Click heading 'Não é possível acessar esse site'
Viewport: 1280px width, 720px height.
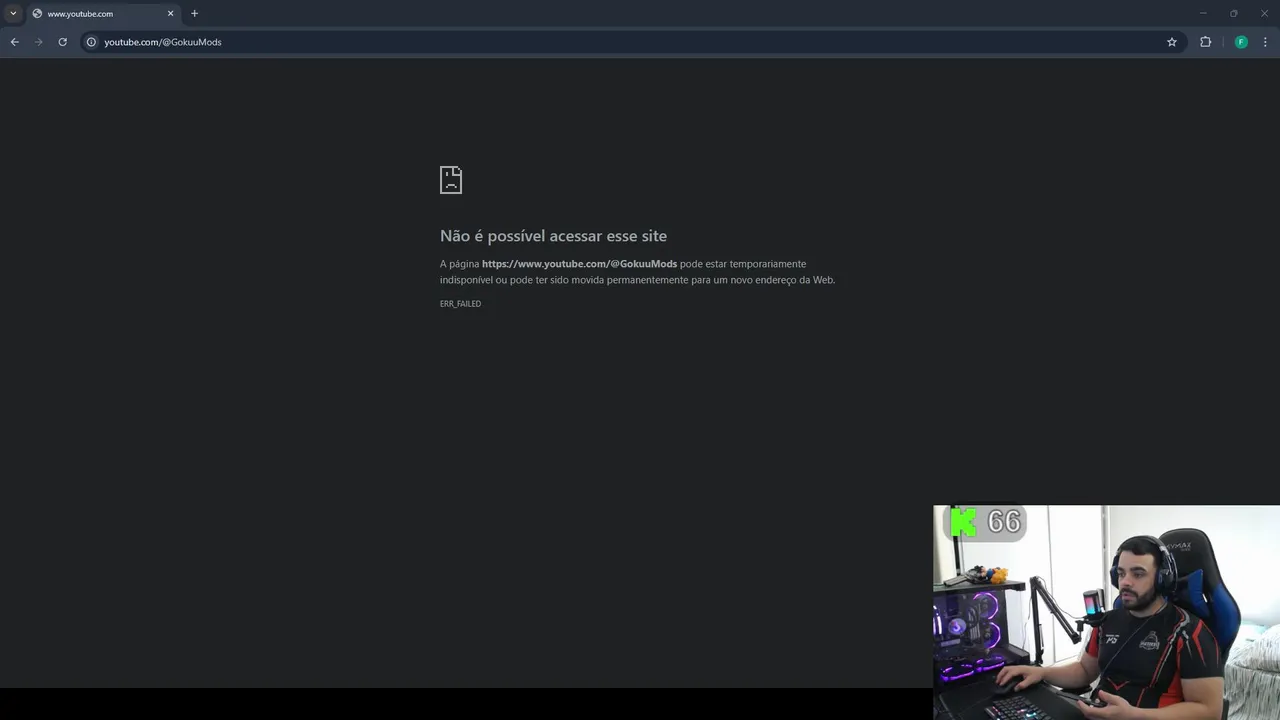(x=553, y=236)
